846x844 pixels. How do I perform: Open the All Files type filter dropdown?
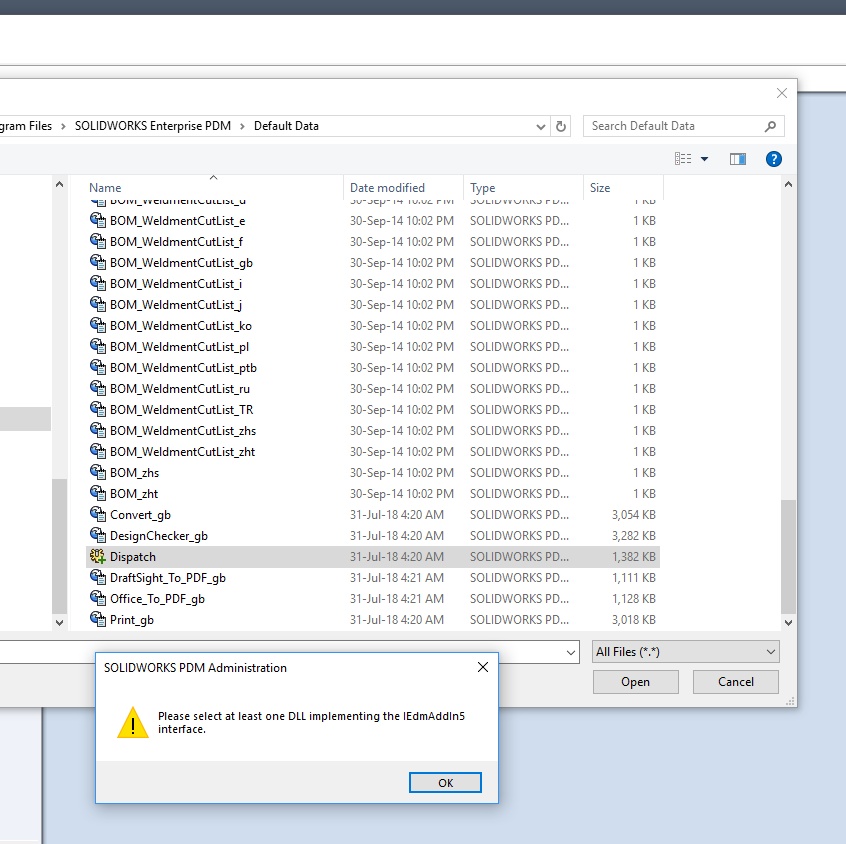tap(686, 652)
